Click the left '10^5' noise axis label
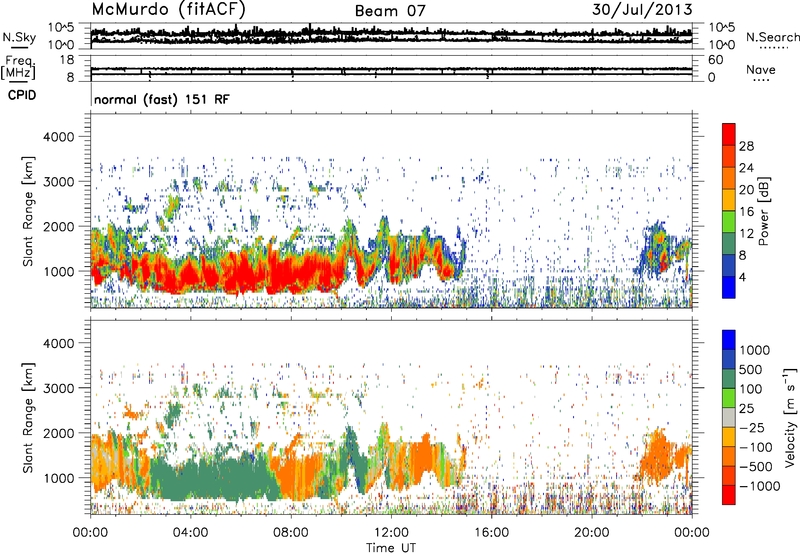800x554 pixels. point(61,27)
